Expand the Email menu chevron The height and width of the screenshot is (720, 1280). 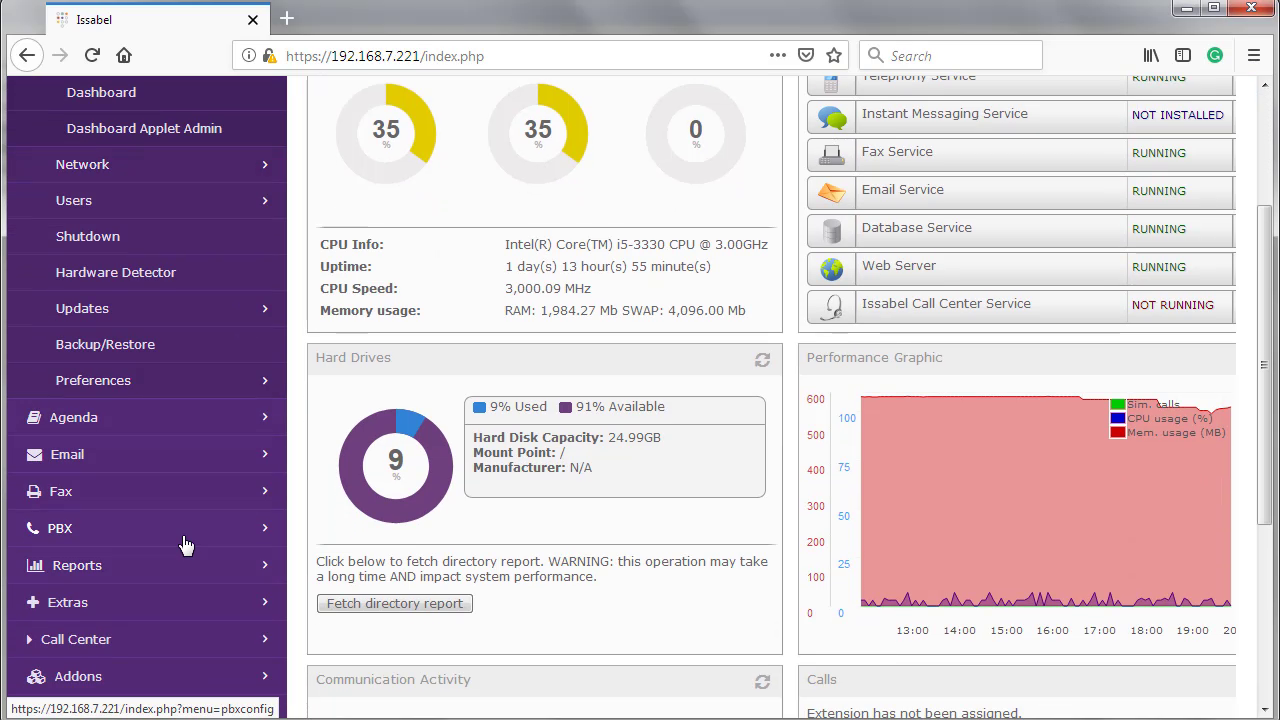click(265, 454)
